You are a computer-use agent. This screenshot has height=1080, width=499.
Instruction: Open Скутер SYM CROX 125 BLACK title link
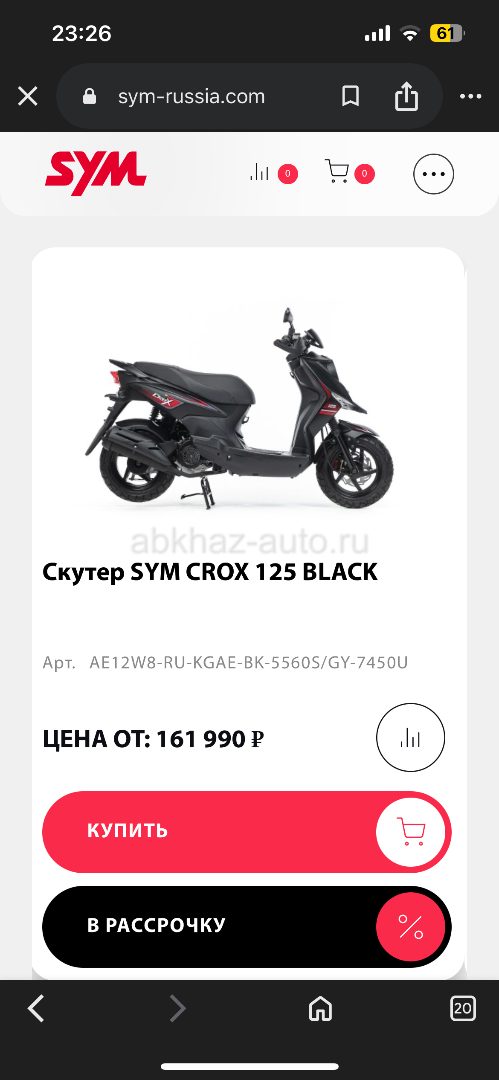210,572
